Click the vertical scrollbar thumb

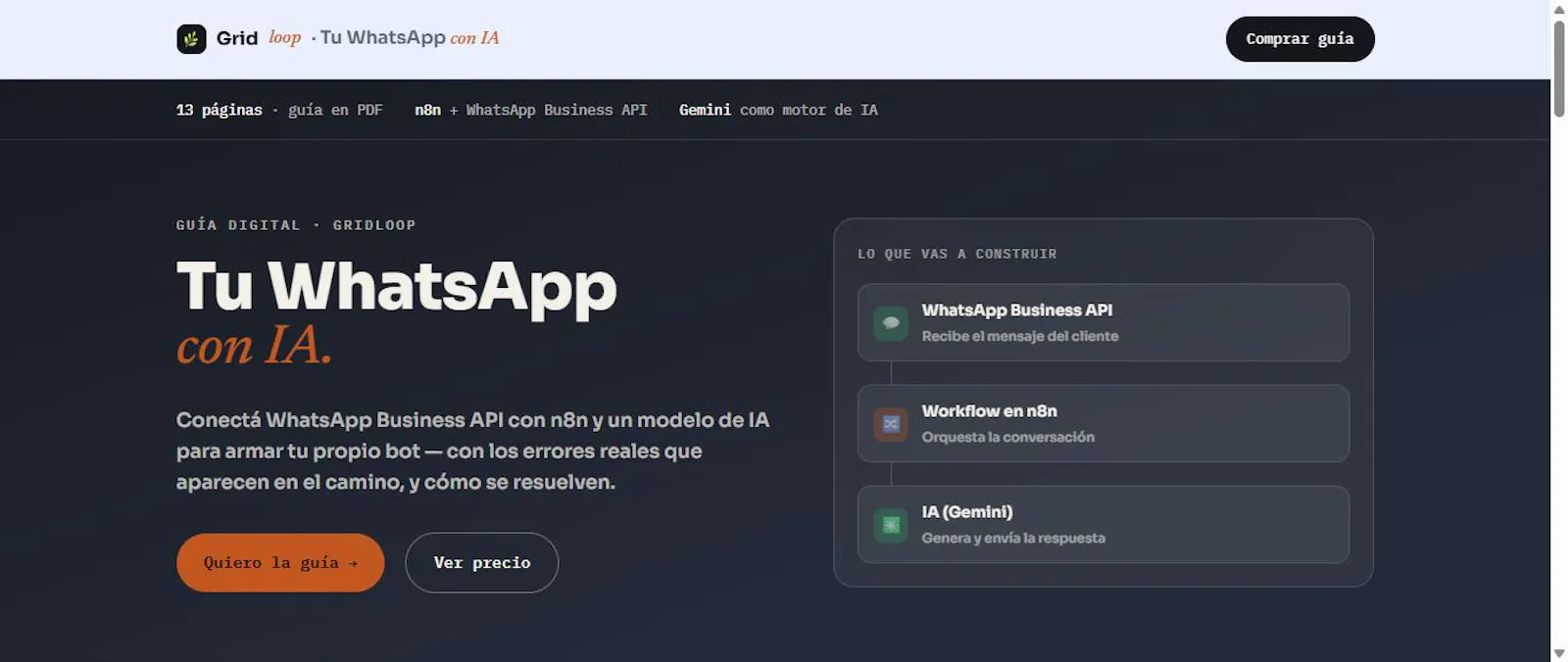click(x=1559, y=69)
